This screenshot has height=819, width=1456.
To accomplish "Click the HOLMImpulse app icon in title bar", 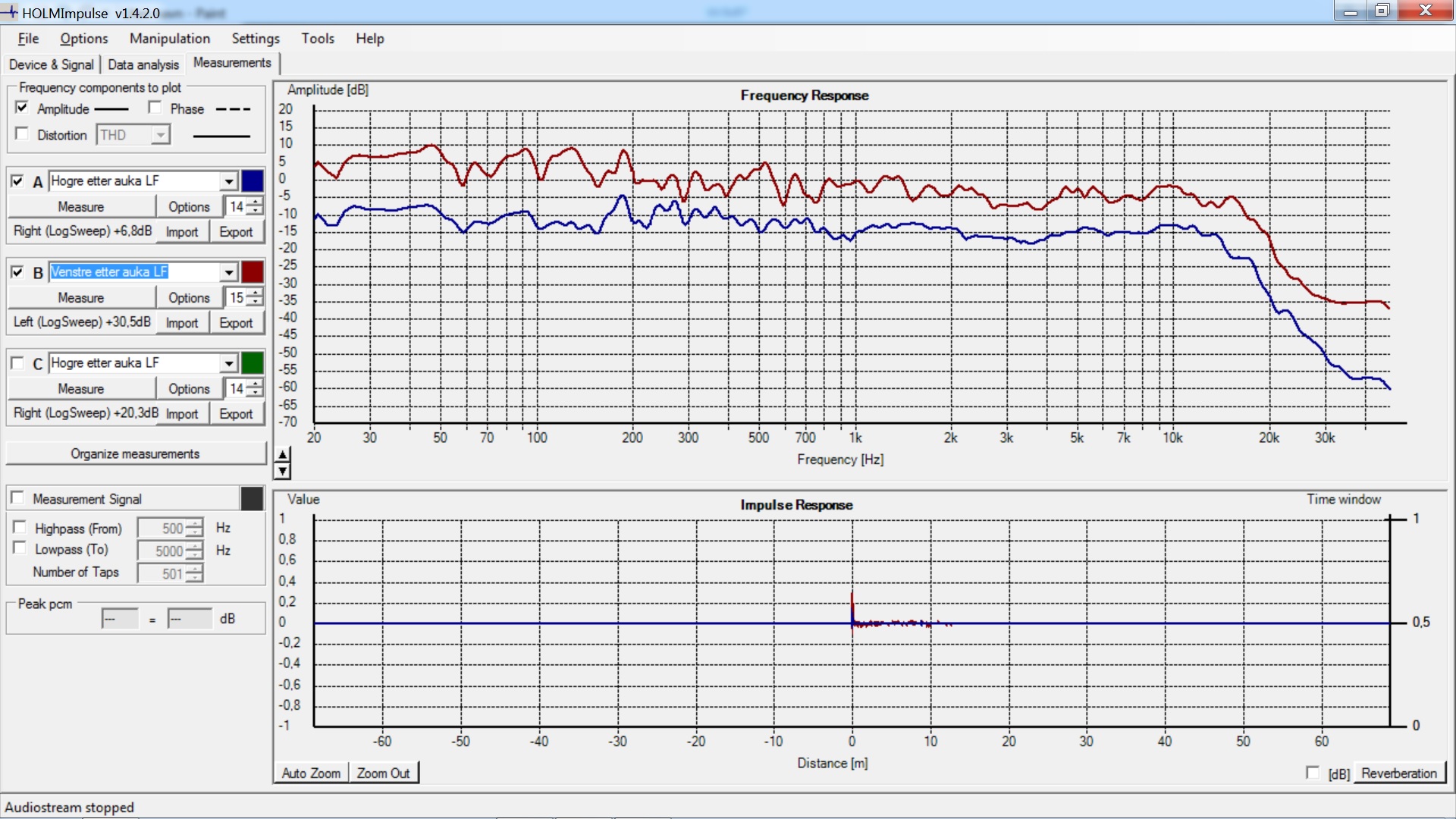I will click(x=10, y=12).
